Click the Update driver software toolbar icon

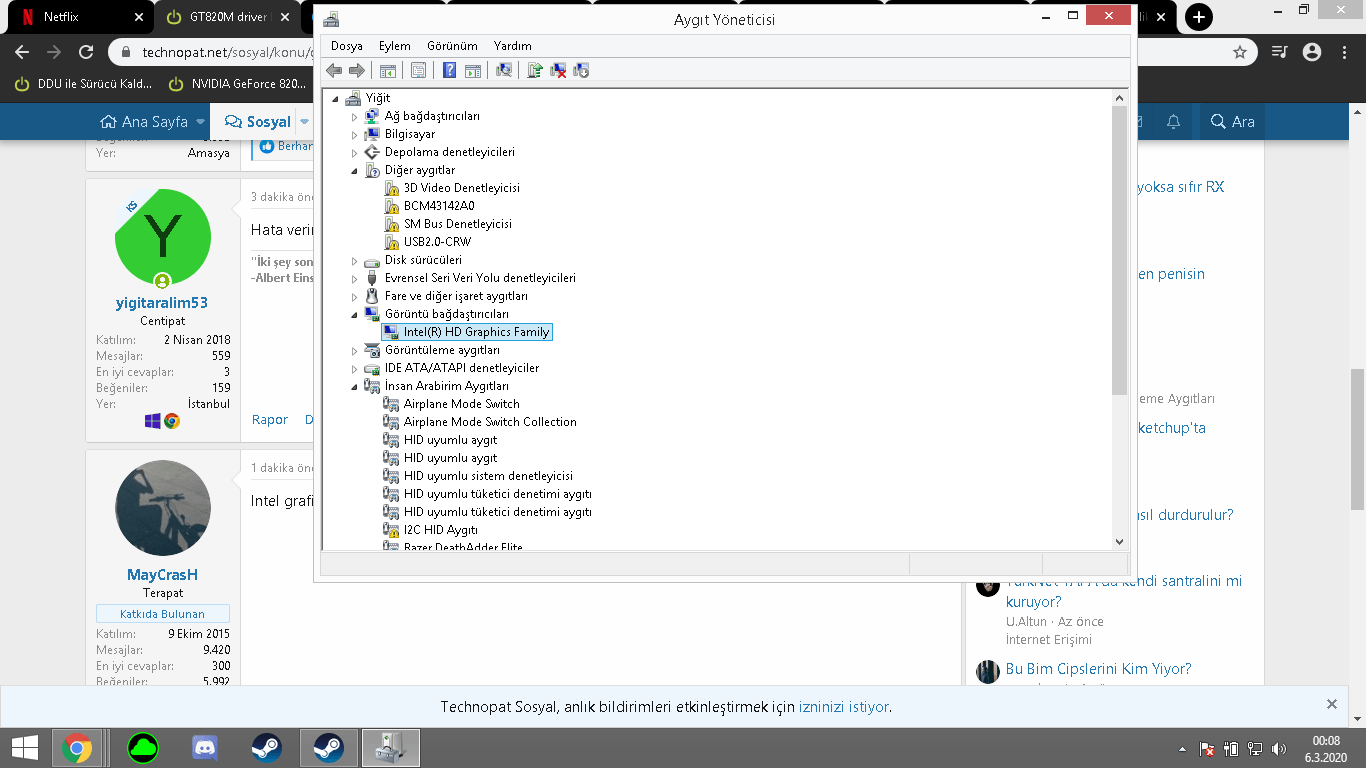[x=535, y=70]
